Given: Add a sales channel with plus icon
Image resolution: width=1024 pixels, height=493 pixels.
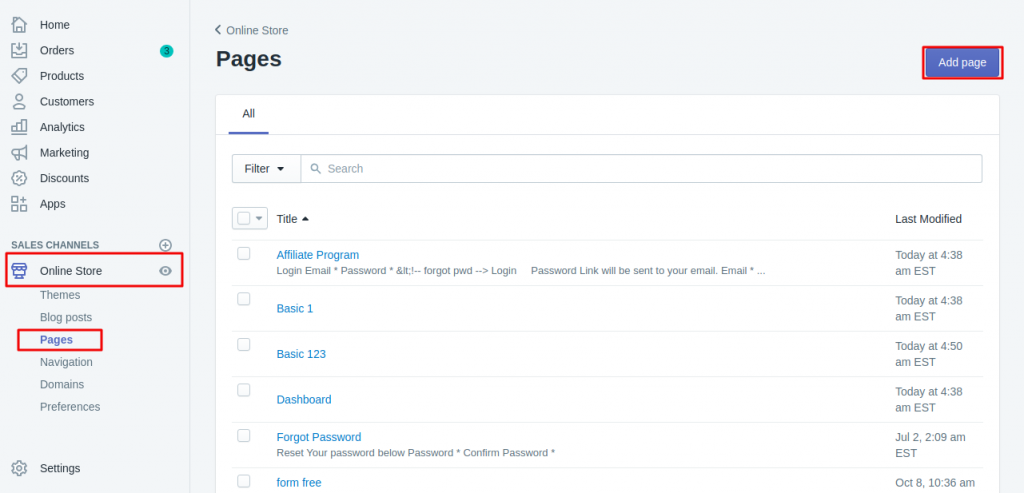Looking at the screenshot, I should pyautogui.click(x=166, y=245).
